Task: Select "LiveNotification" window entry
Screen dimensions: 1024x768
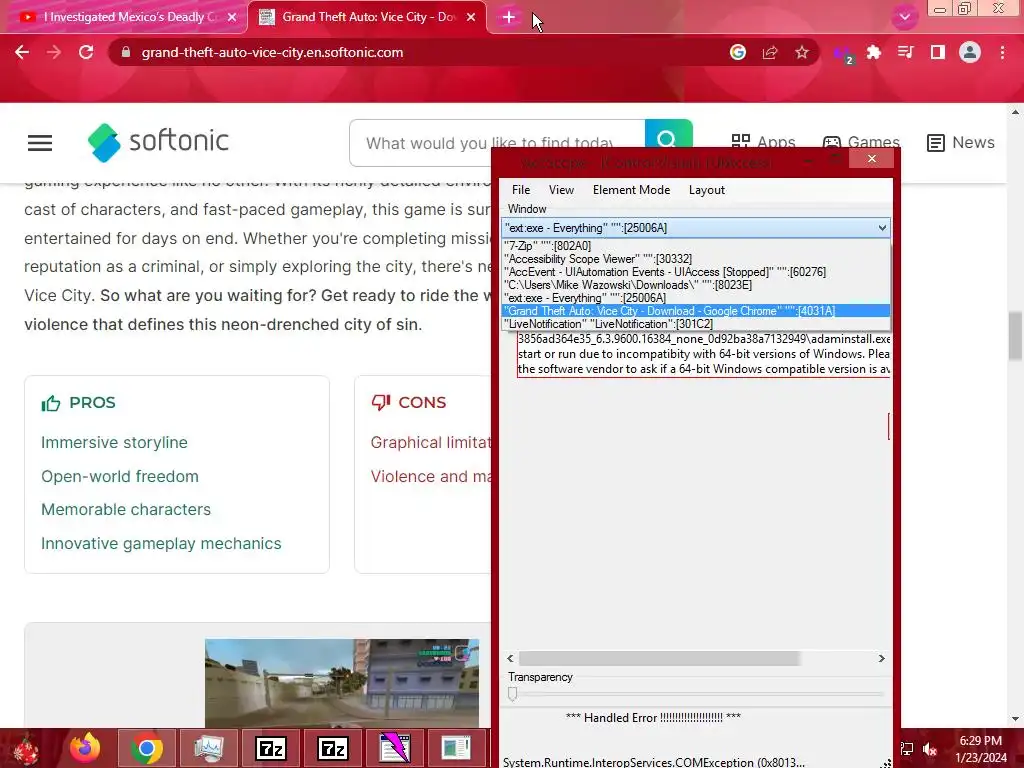Action: tap(696, 324)
